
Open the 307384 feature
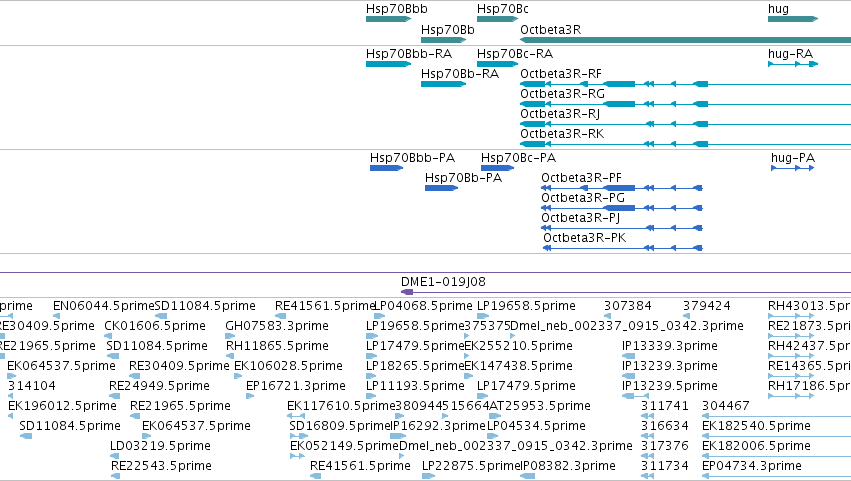(608, 316)
